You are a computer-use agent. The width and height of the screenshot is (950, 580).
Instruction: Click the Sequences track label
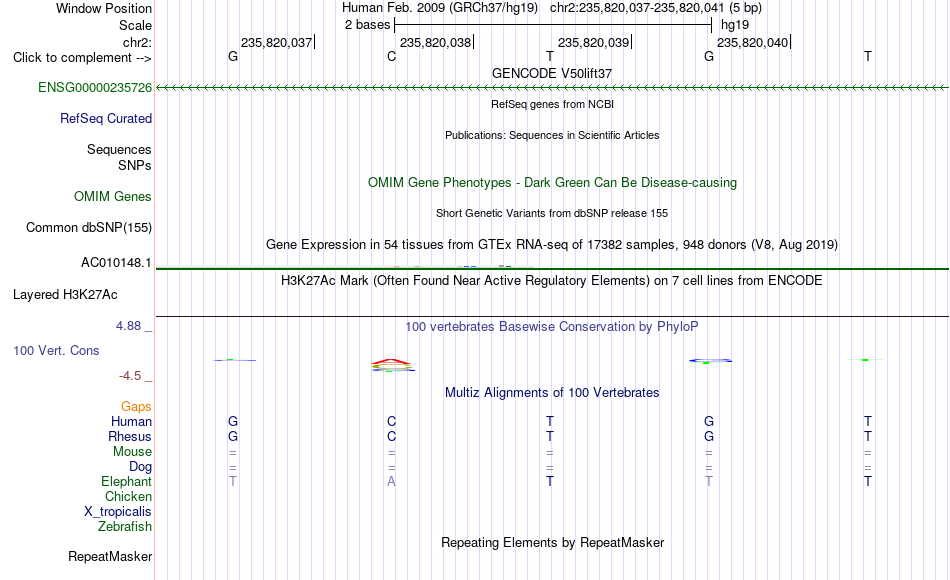pos(119,149)
